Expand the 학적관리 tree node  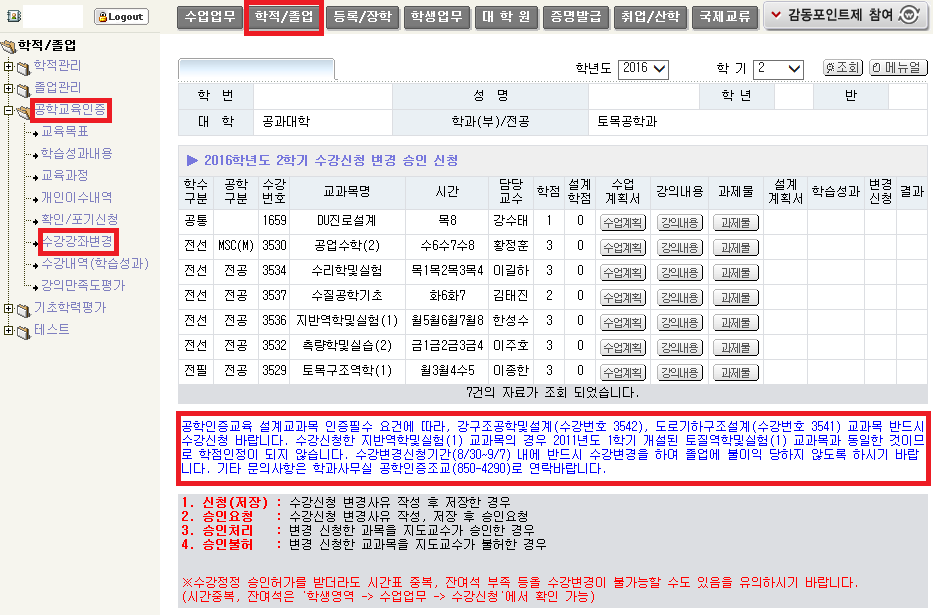(x=8, y=67)
